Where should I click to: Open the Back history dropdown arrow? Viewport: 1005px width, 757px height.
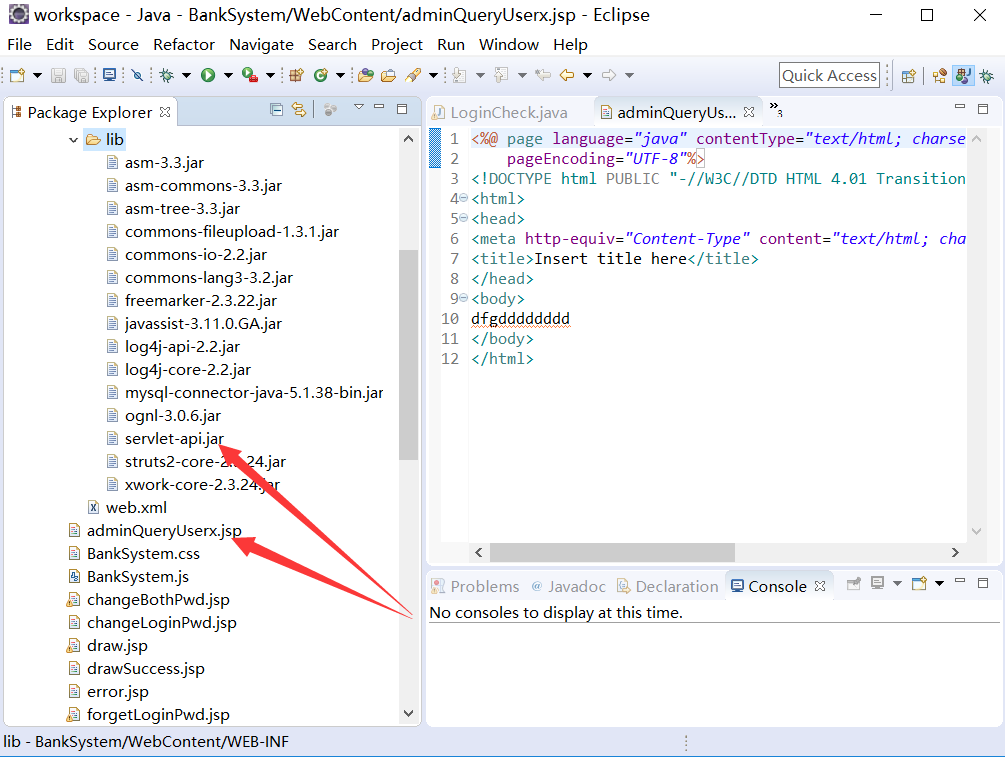tap(587, 76)
